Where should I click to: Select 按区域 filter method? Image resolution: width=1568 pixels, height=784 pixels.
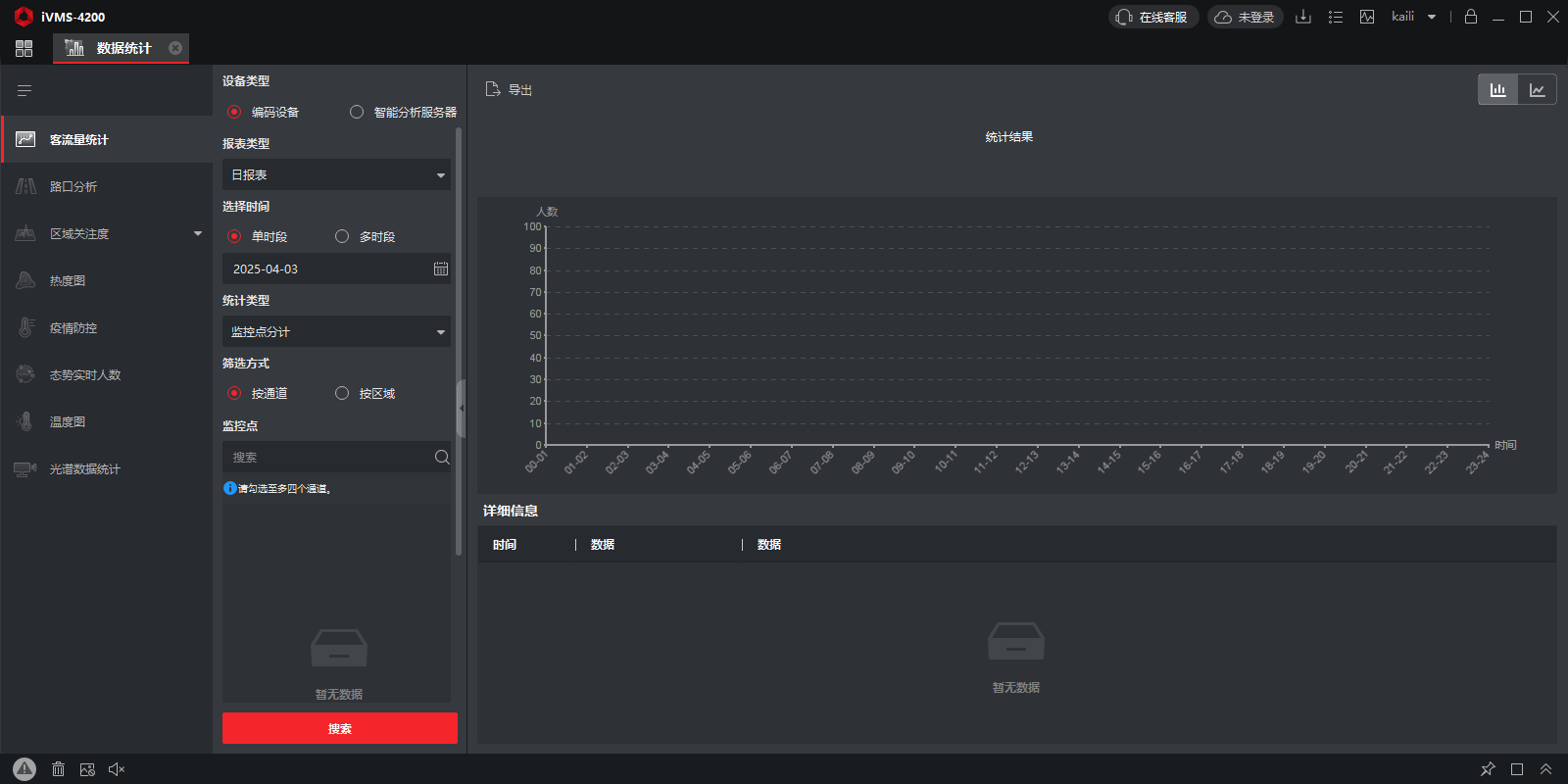tap(342, 393)
